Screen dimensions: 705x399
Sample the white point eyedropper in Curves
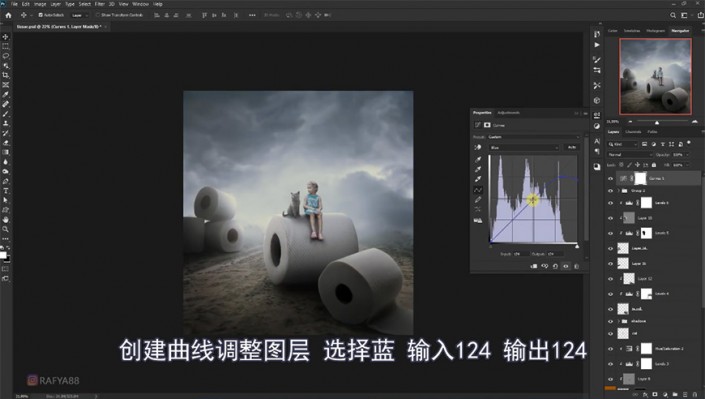478,179
